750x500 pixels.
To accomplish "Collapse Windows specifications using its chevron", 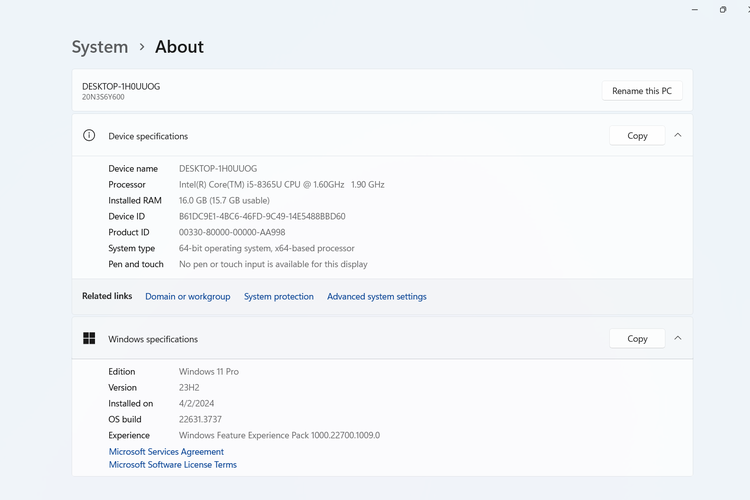I will [x=678, y=339].
